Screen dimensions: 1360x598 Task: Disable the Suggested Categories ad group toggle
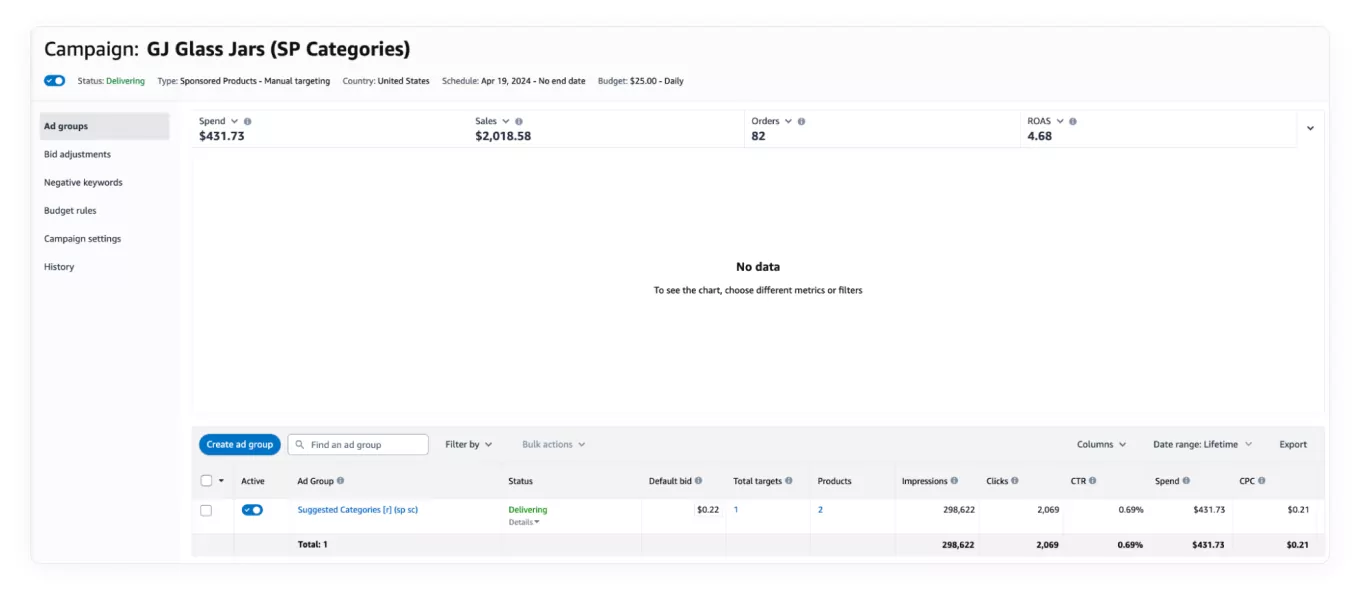pyautogui.click(x=252, y=510)
